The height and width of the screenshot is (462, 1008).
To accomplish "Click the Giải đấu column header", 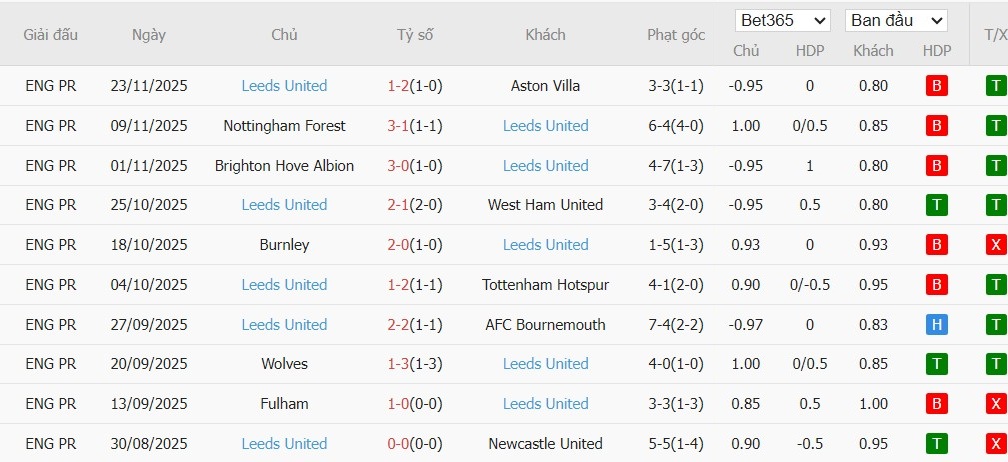I will 51,35.
